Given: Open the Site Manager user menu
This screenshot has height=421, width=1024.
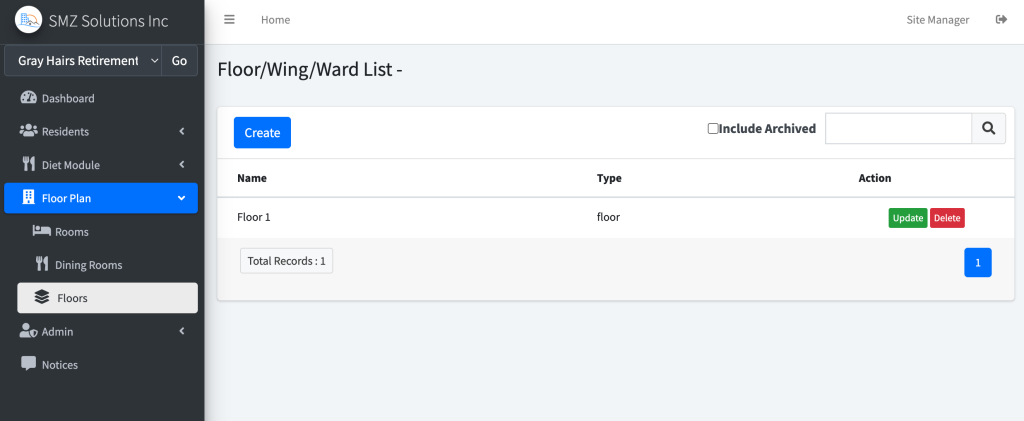Looking at the screenshot, I should (x=937, y=20).
